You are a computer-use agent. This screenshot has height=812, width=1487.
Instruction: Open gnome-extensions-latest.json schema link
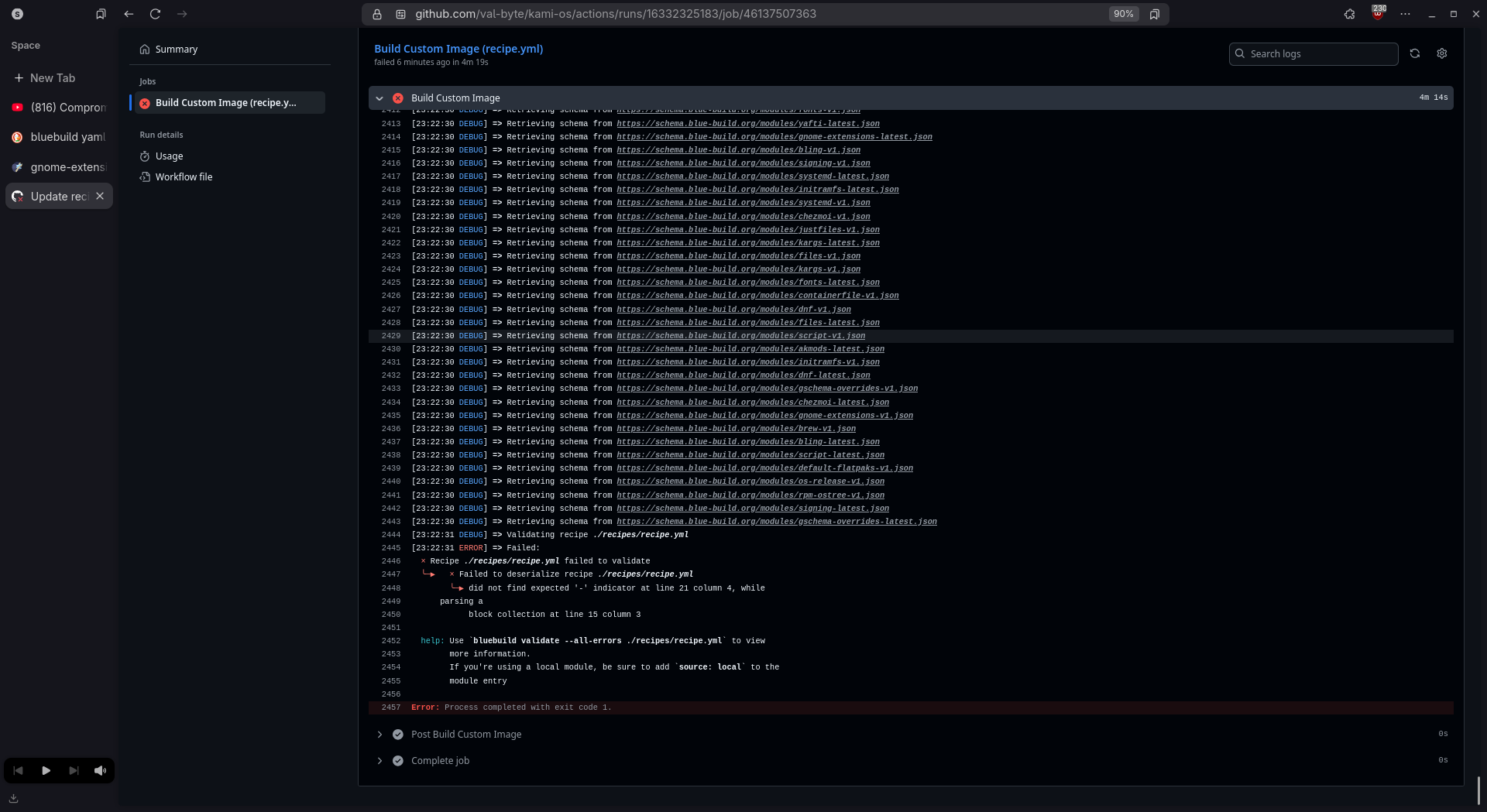pyautogui.click(x=774, y=137)
